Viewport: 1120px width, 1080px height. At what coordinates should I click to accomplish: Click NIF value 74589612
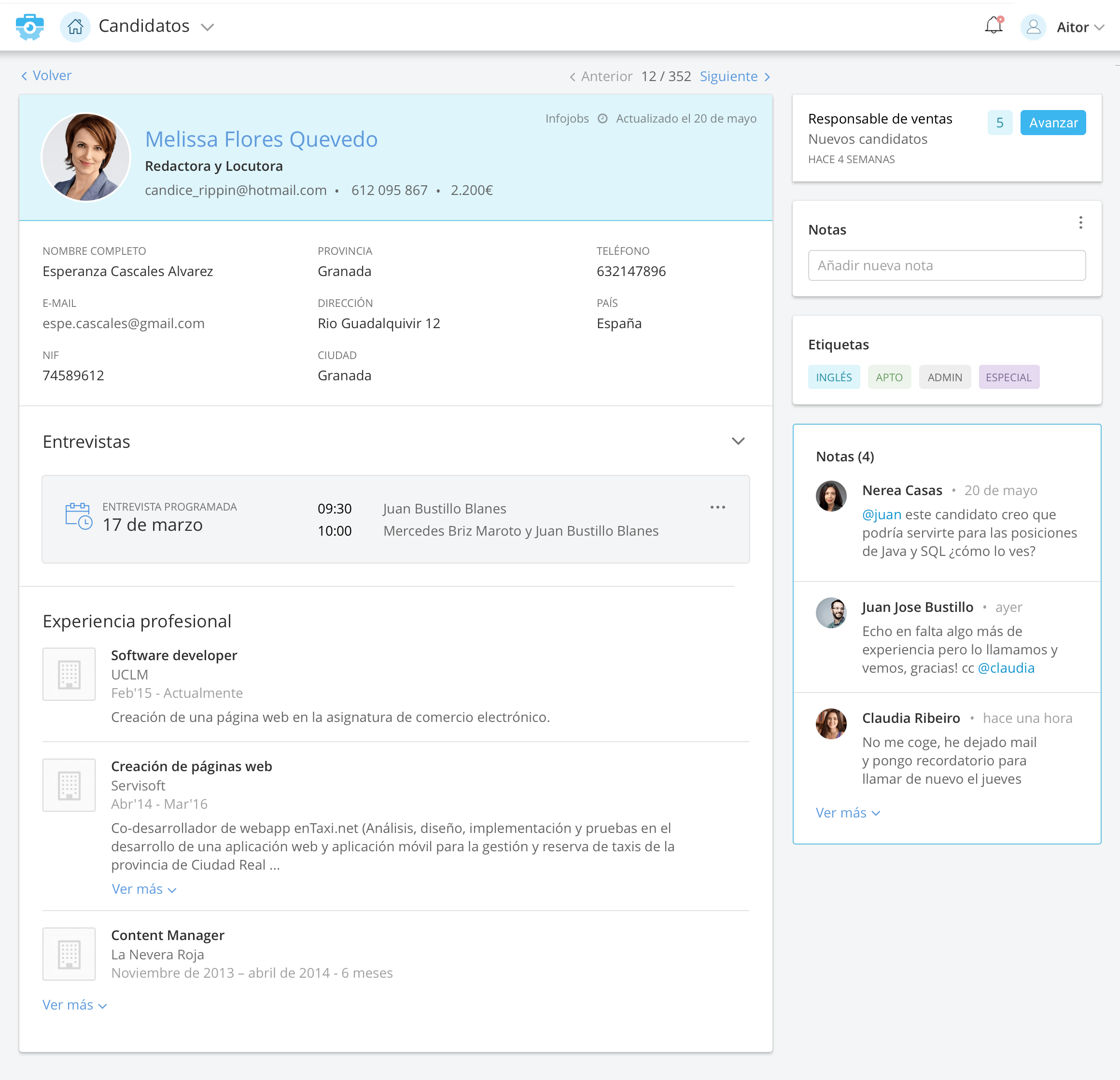click(x=73, y=375)
